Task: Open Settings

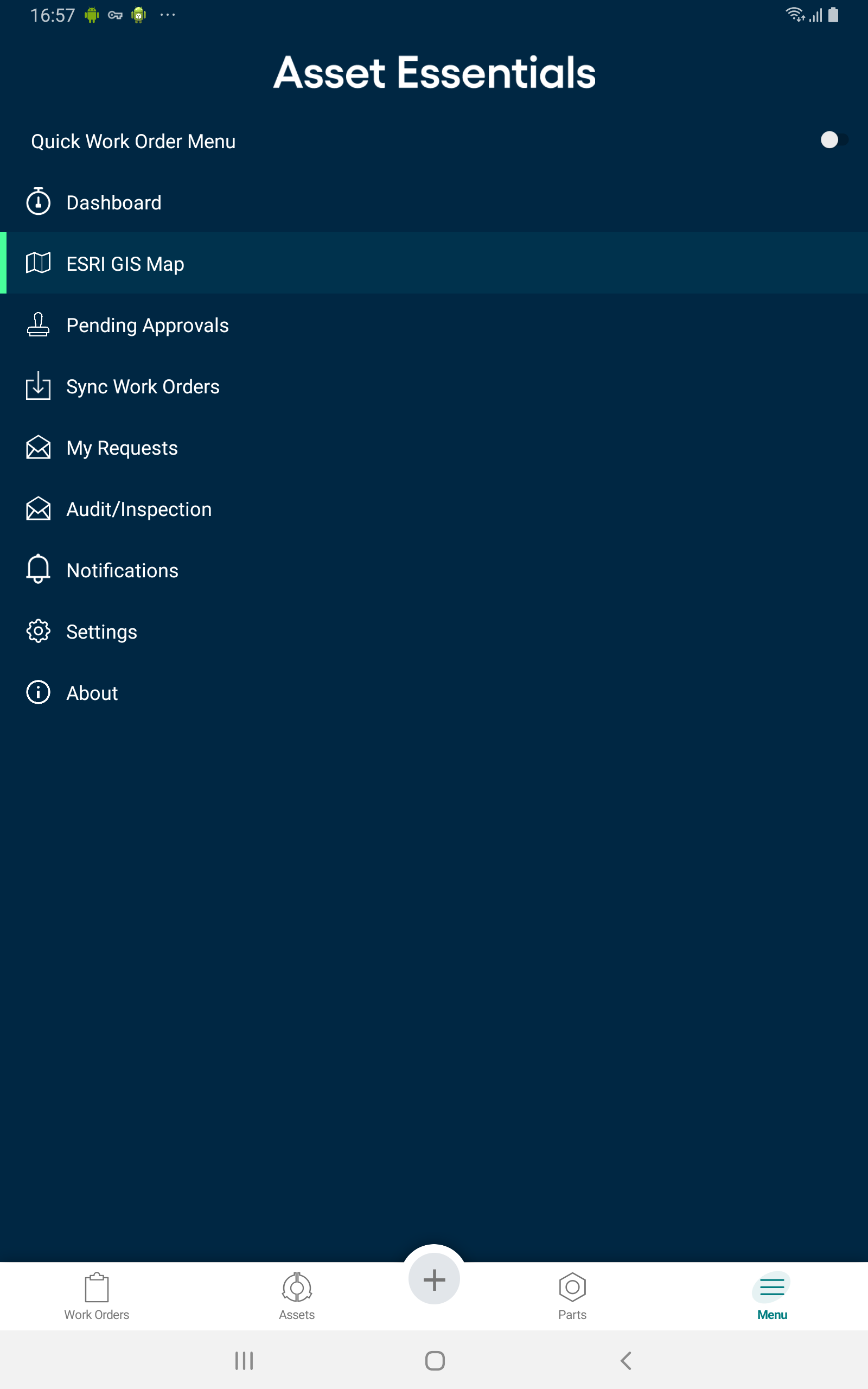Action: point(434,632)
